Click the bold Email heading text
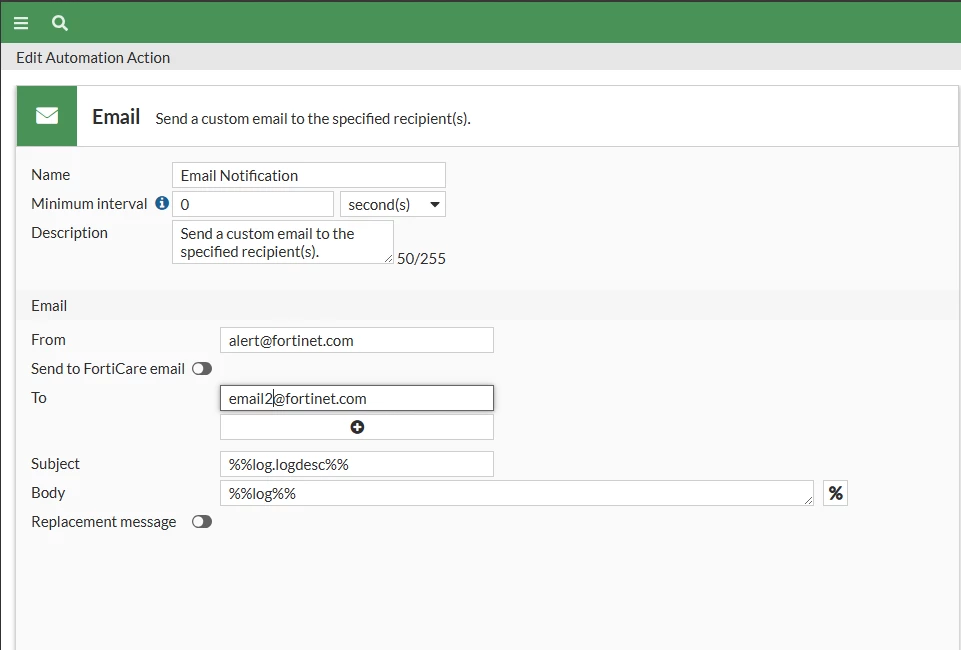961x650 pixels. [116, 116]
